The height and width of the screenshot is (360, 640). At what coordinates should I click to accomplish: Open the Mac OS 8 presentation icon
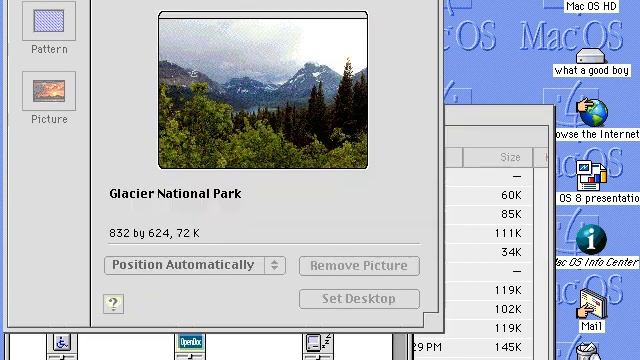coord(591,176)
